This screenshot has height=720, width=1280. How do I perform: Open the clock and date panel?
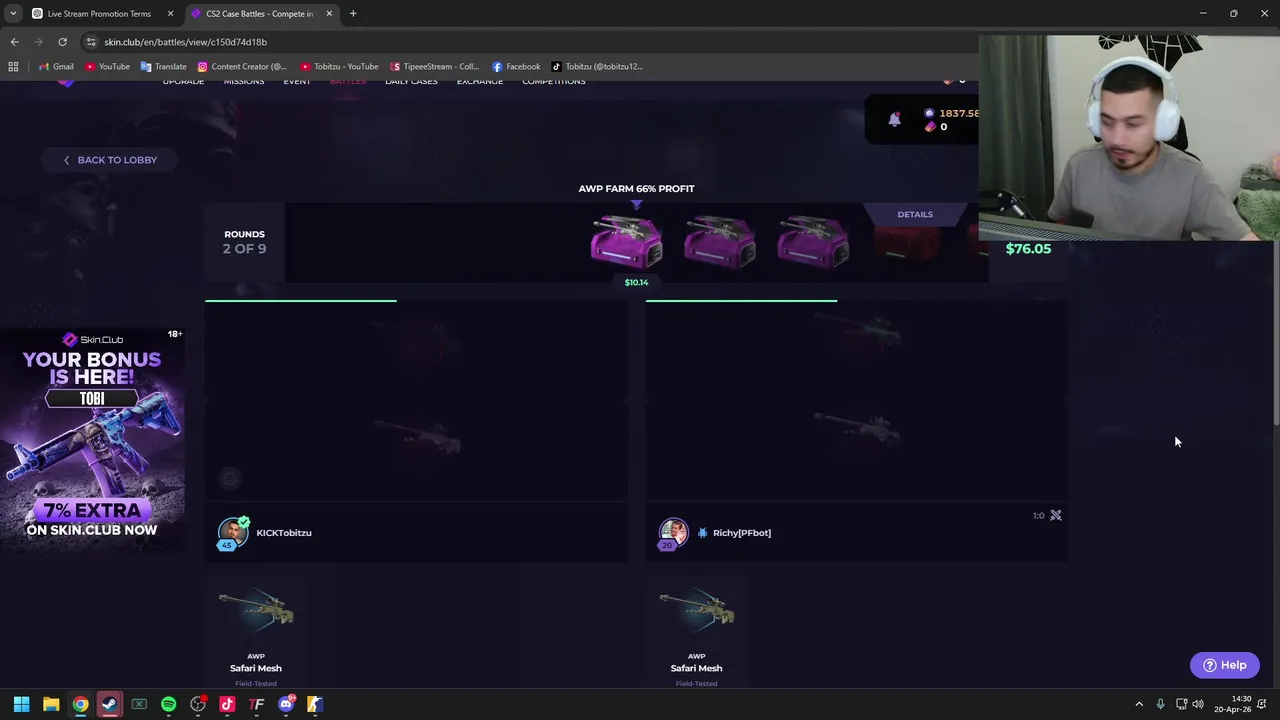(1232, 704)
